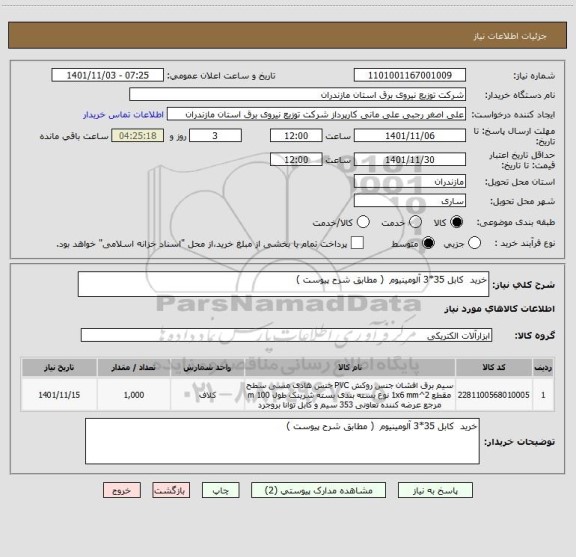576x557 pixels.
Task: Click the need date cell 1401/11/15
Action: [x=59, y=395]
